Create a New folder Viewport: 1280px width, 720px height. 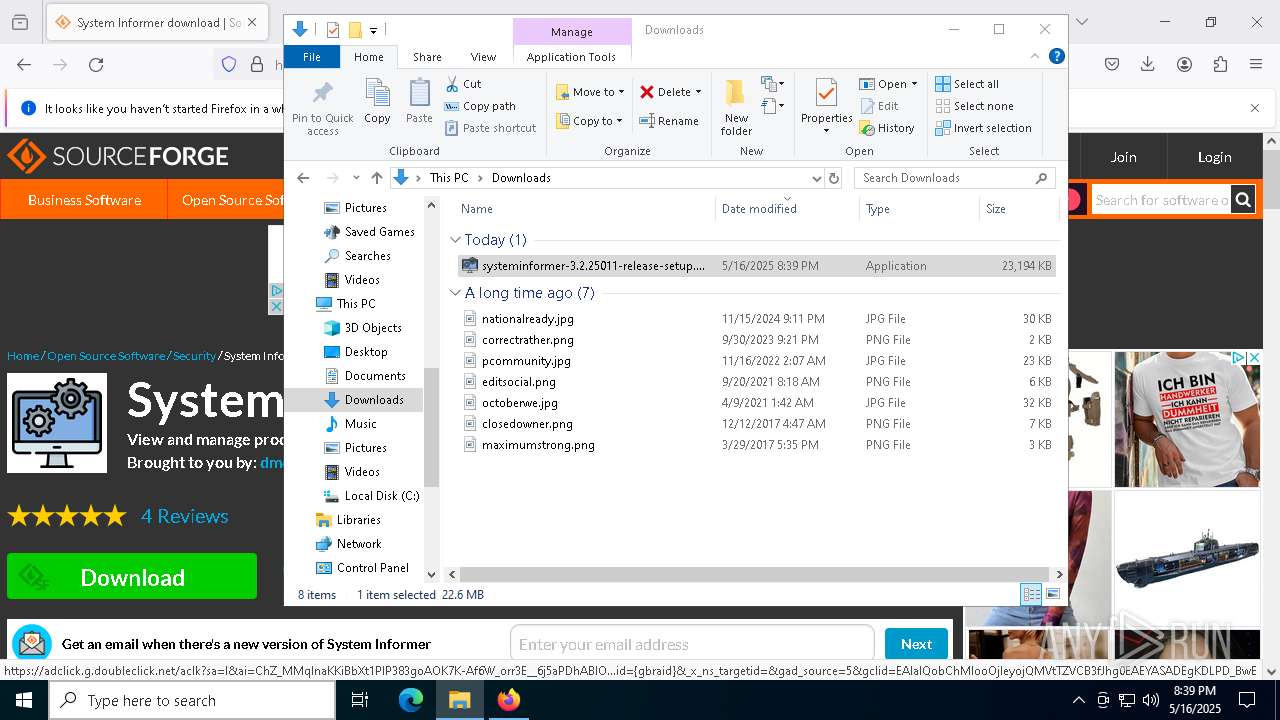736,107
